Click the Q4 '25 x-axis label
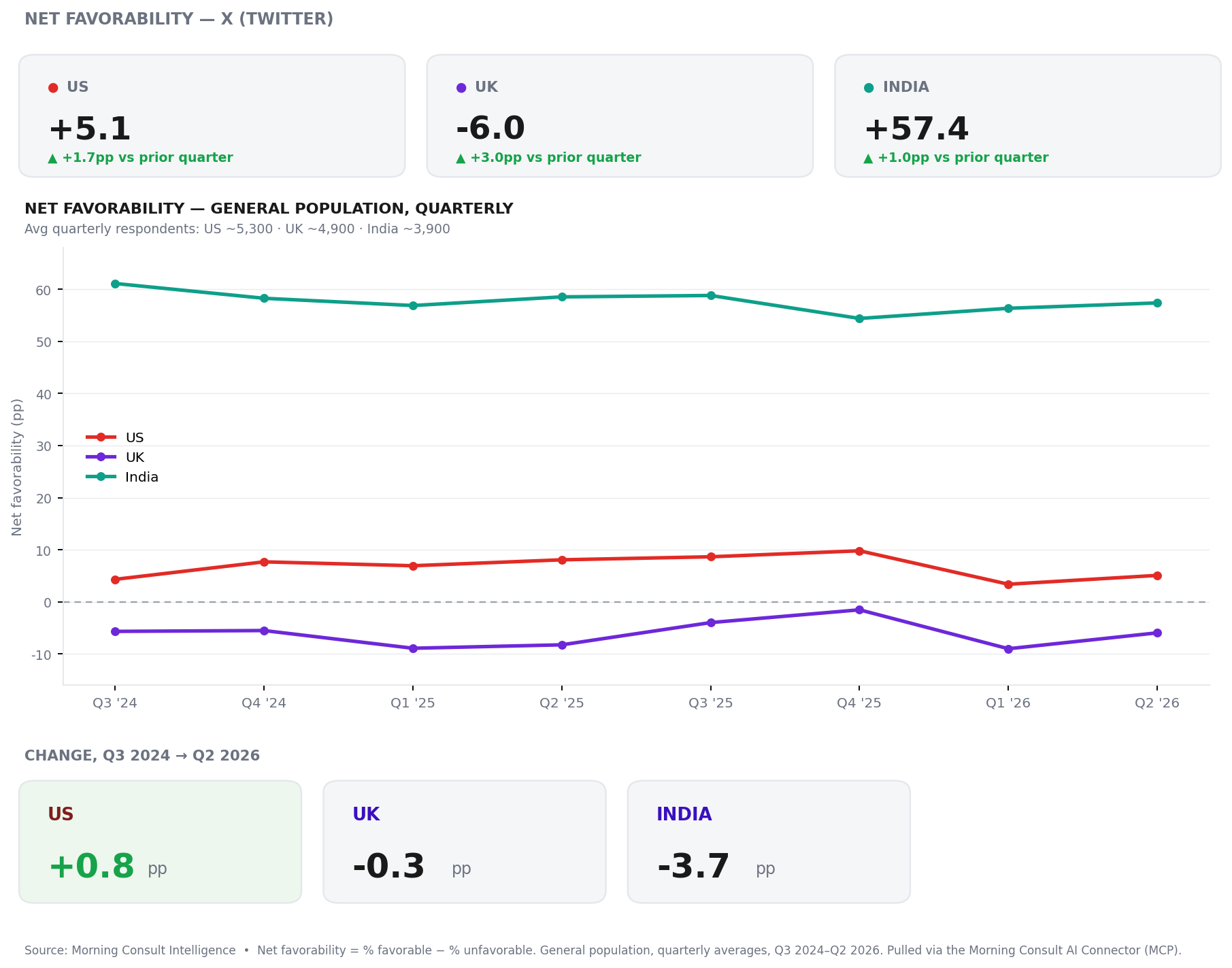The image size is (1232, 968). (x=859, y=703)
